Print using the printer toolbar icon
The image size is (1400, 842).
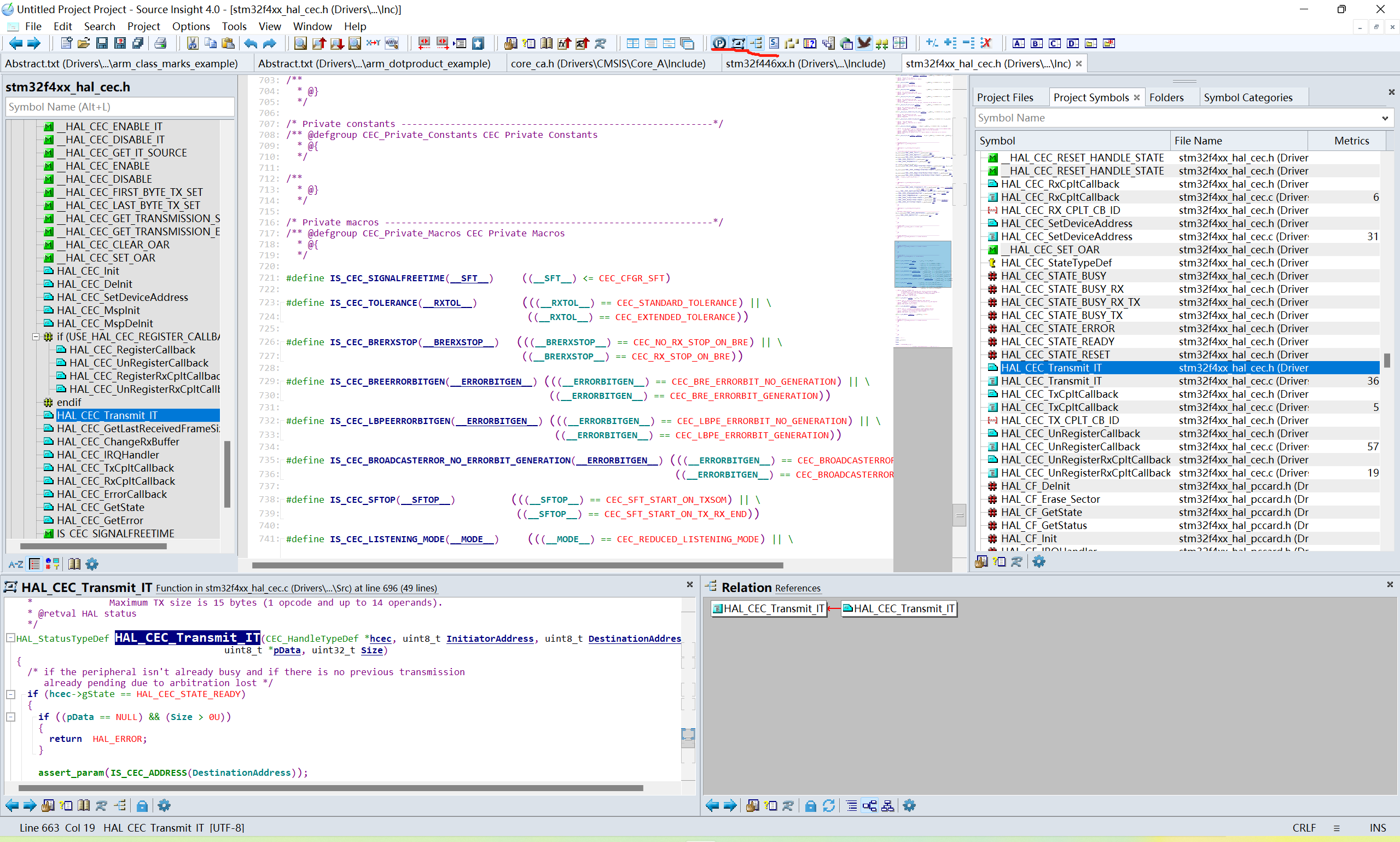tap(160, 43)
